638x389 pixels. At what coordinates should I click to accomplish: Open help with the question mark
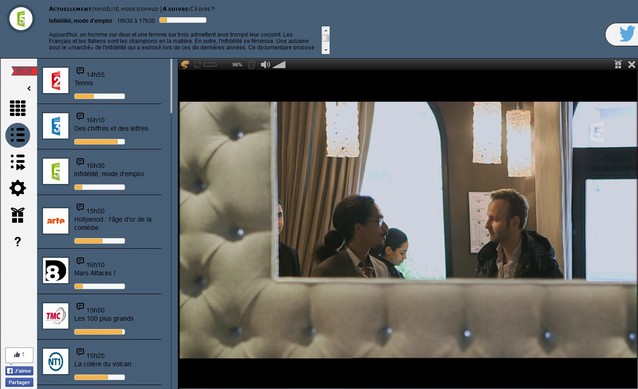coord(17,242)
